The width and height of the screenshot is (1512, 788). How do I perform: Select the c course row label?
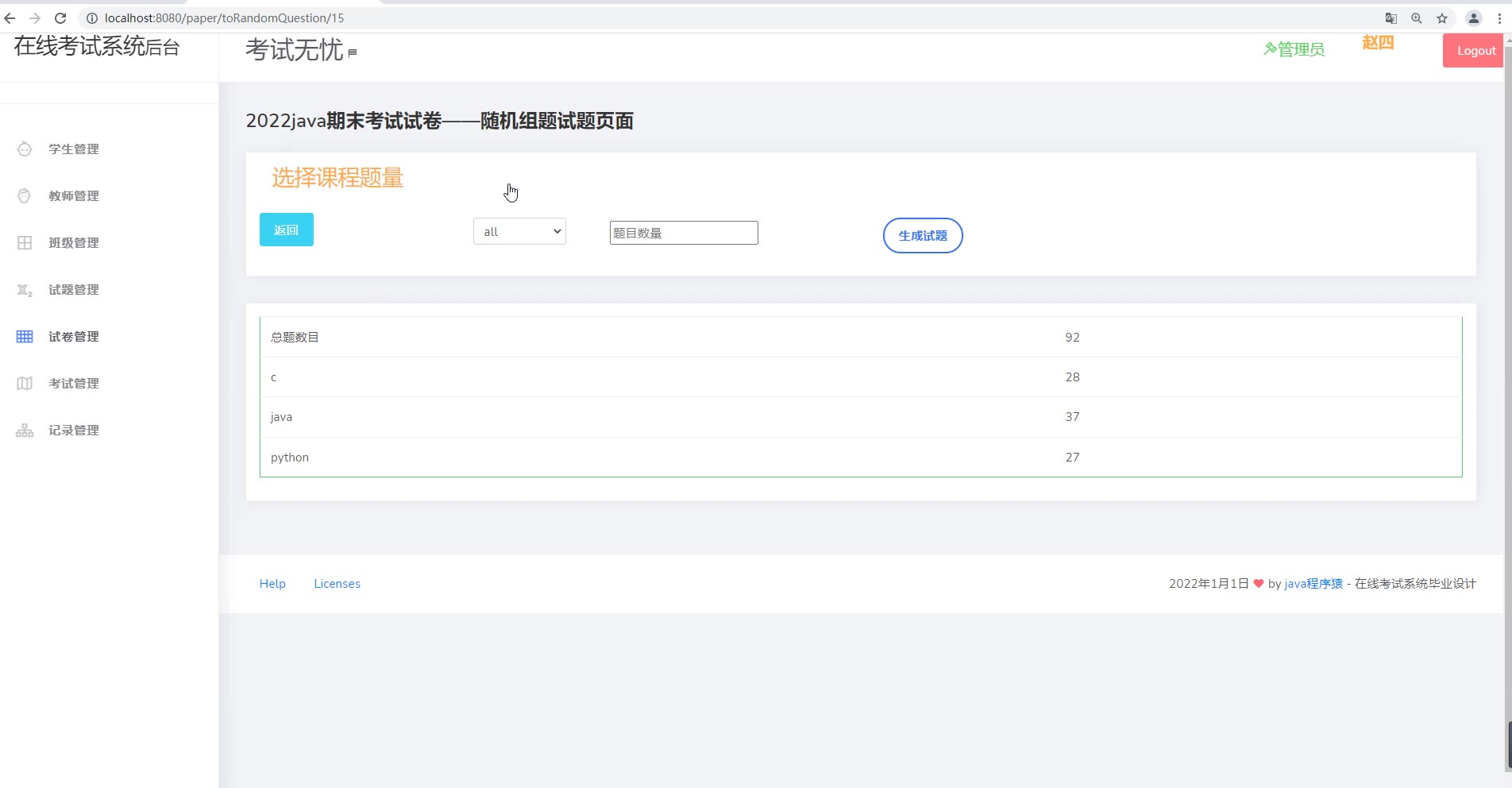[x=274, y=377]
